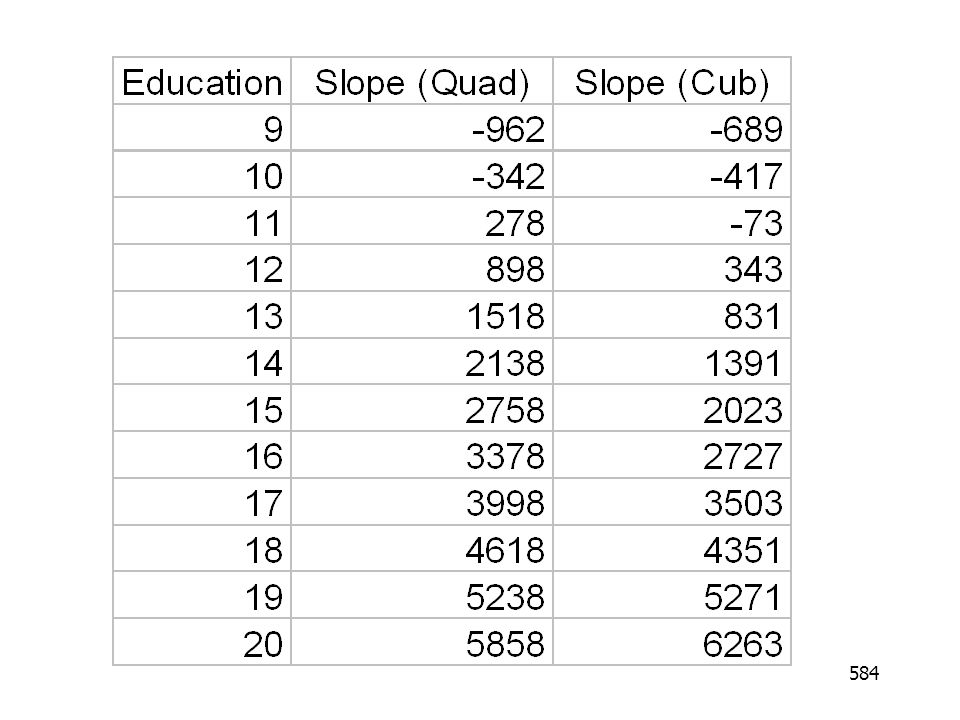This screenshot has width=960, height=720.
Task: Select the Slope (Quad) header cell
Action: 422,81
